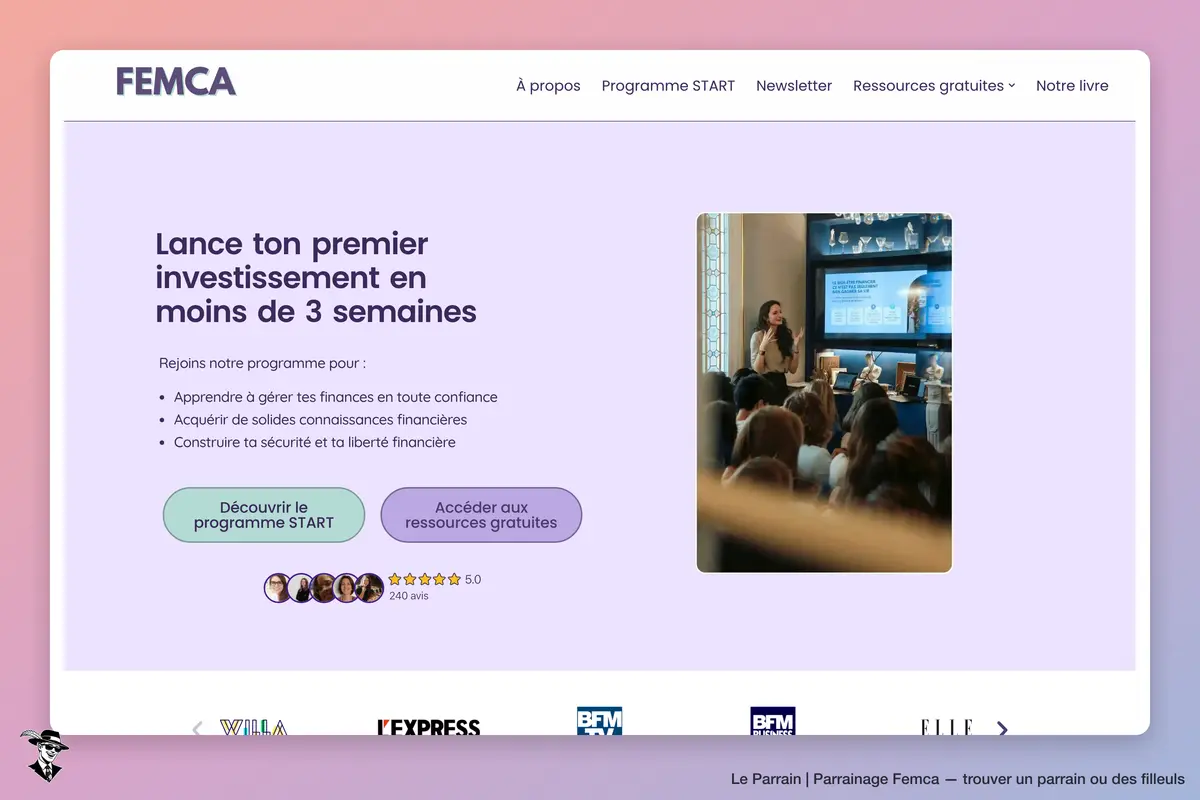This screenshot has width=1200, height=800.
Task: Click the ELLE magazine logo
Action: pos(946,727)
